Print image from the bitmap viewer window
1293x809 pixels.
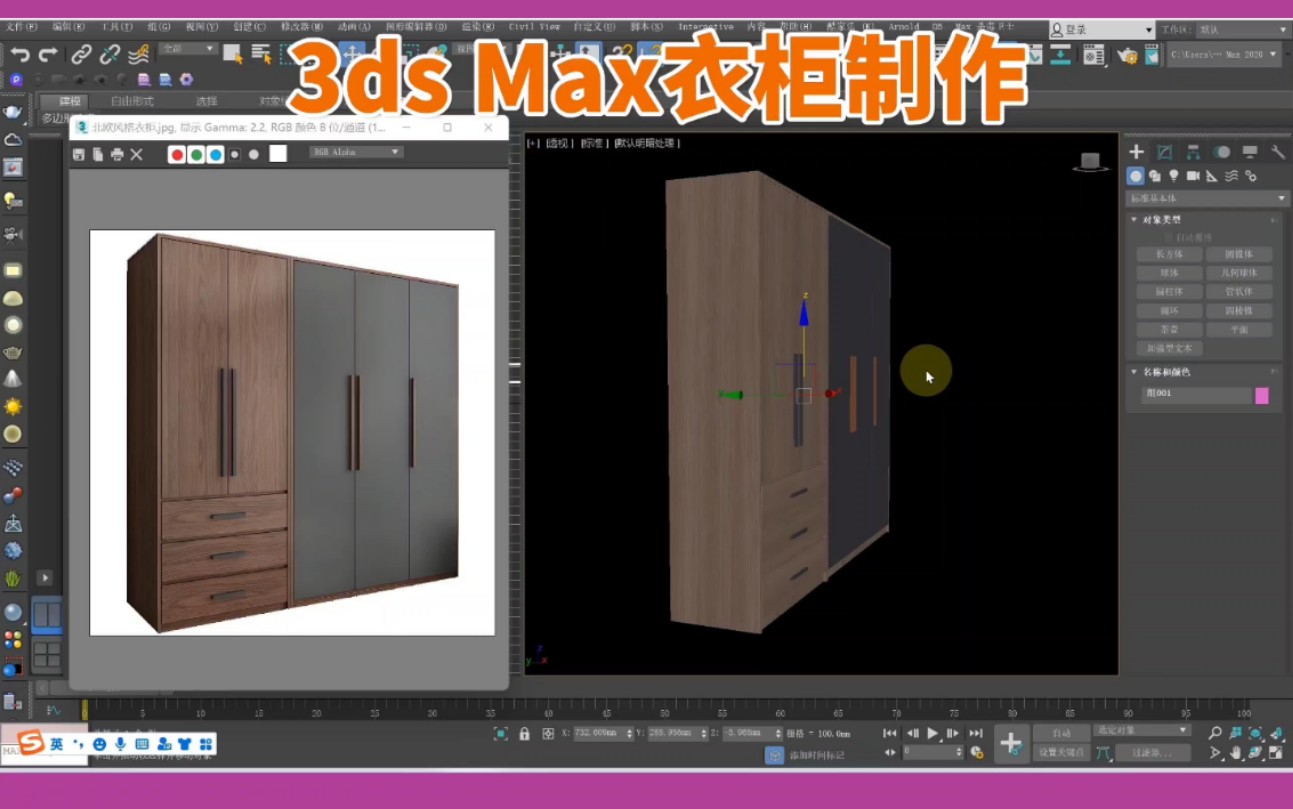coord(117,154)
